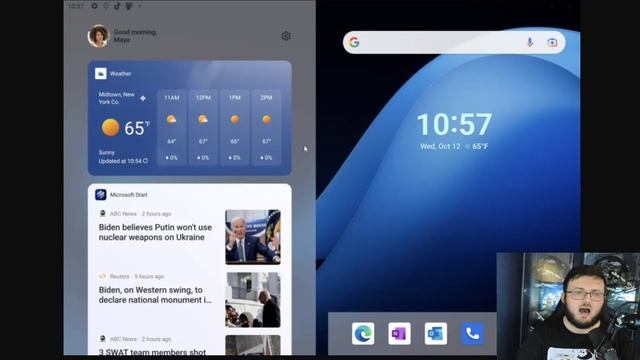
Task: Open Google Lens camera search
Action: [552, 42]
